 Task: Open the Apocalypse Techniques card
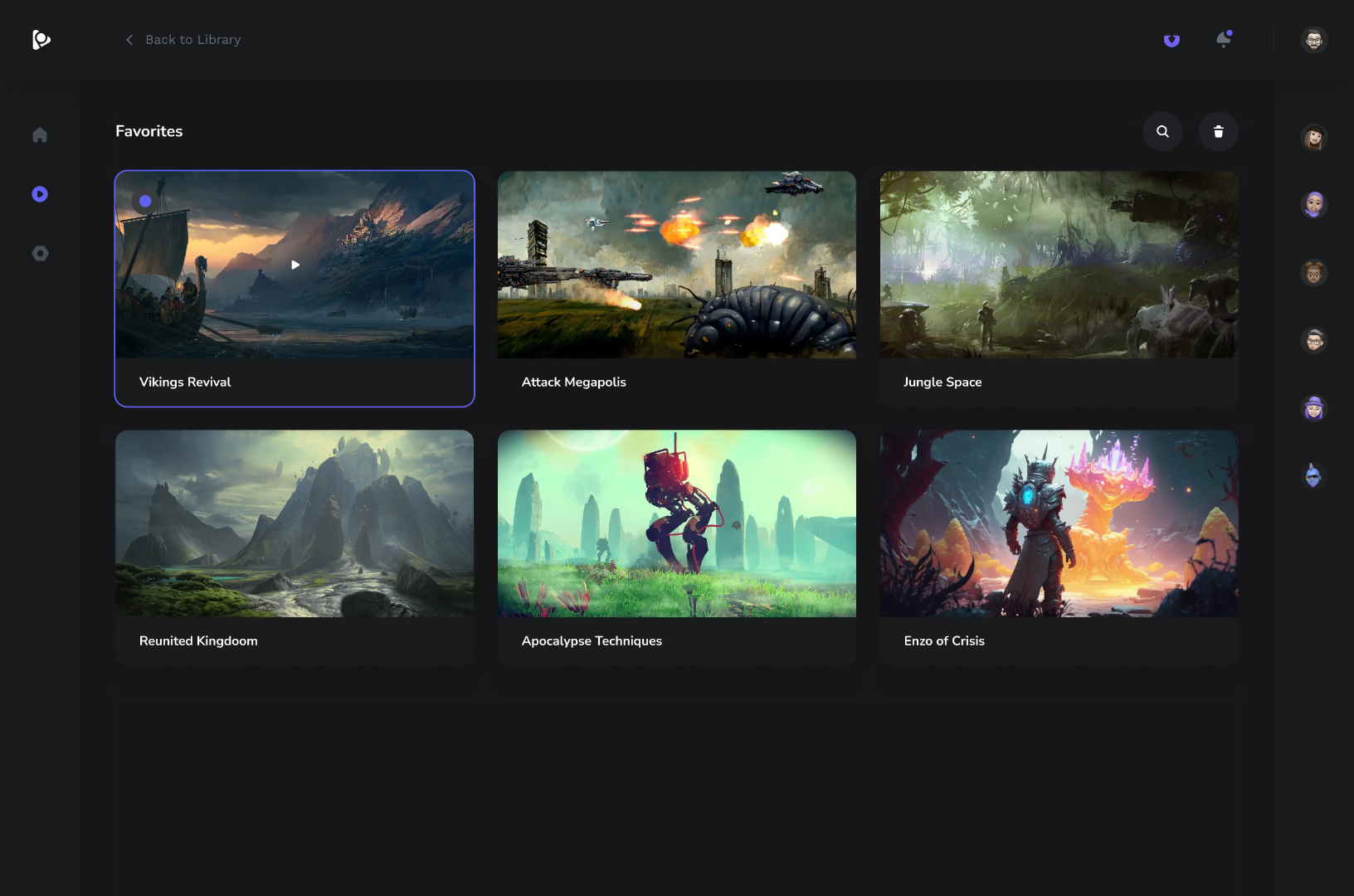pyautogui.click(x=676, y=546)
